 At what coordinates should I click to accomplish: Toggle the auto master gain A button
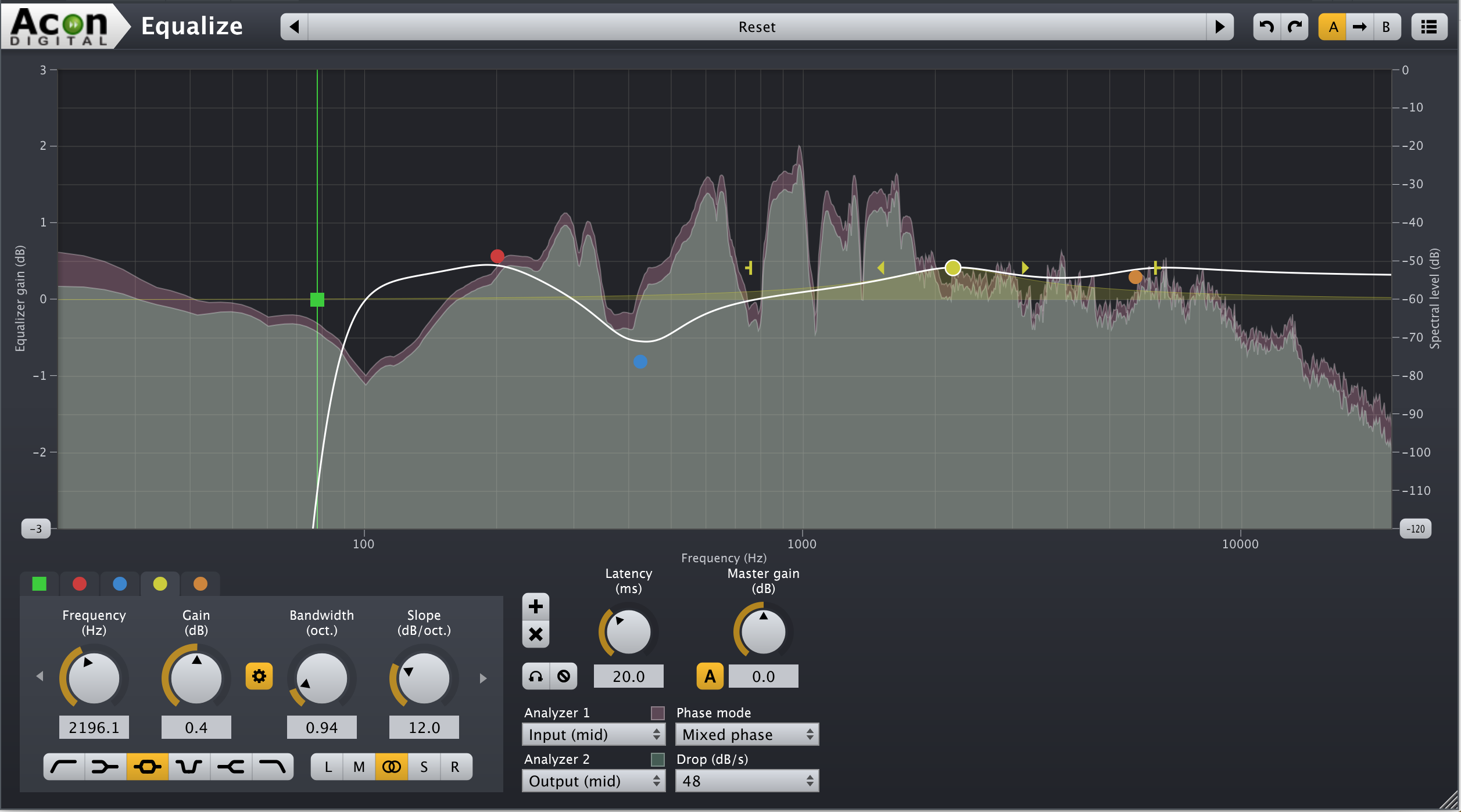[710, 676]
